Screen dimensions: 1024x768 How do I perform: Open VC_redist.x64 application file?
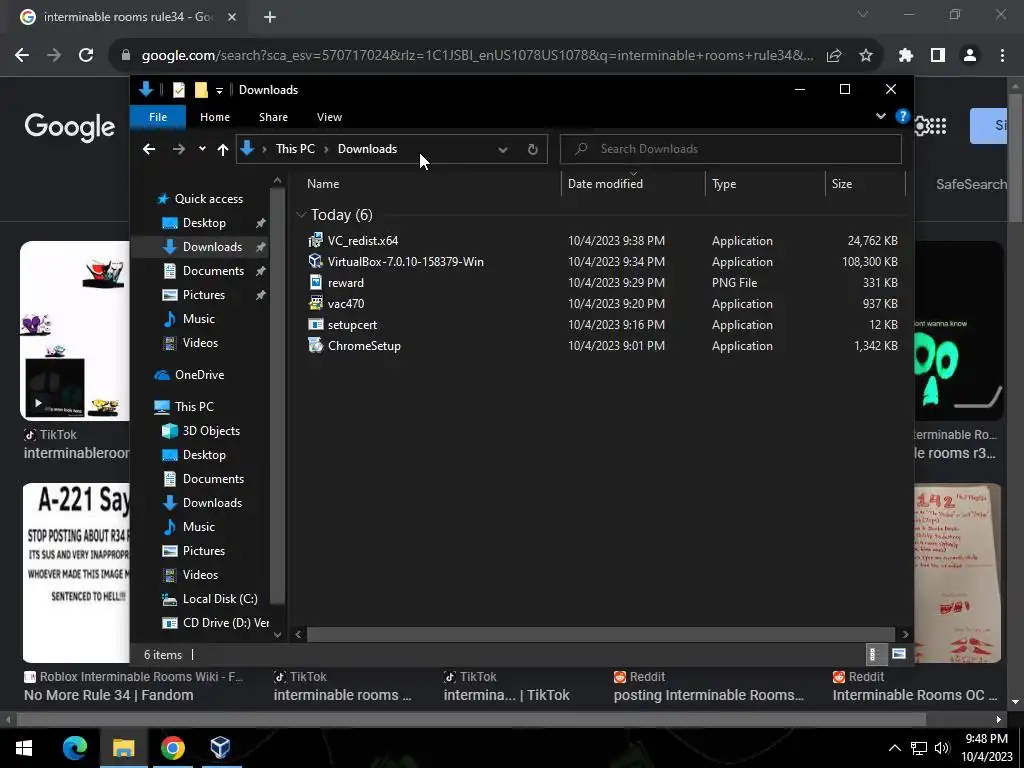(362, 240)
